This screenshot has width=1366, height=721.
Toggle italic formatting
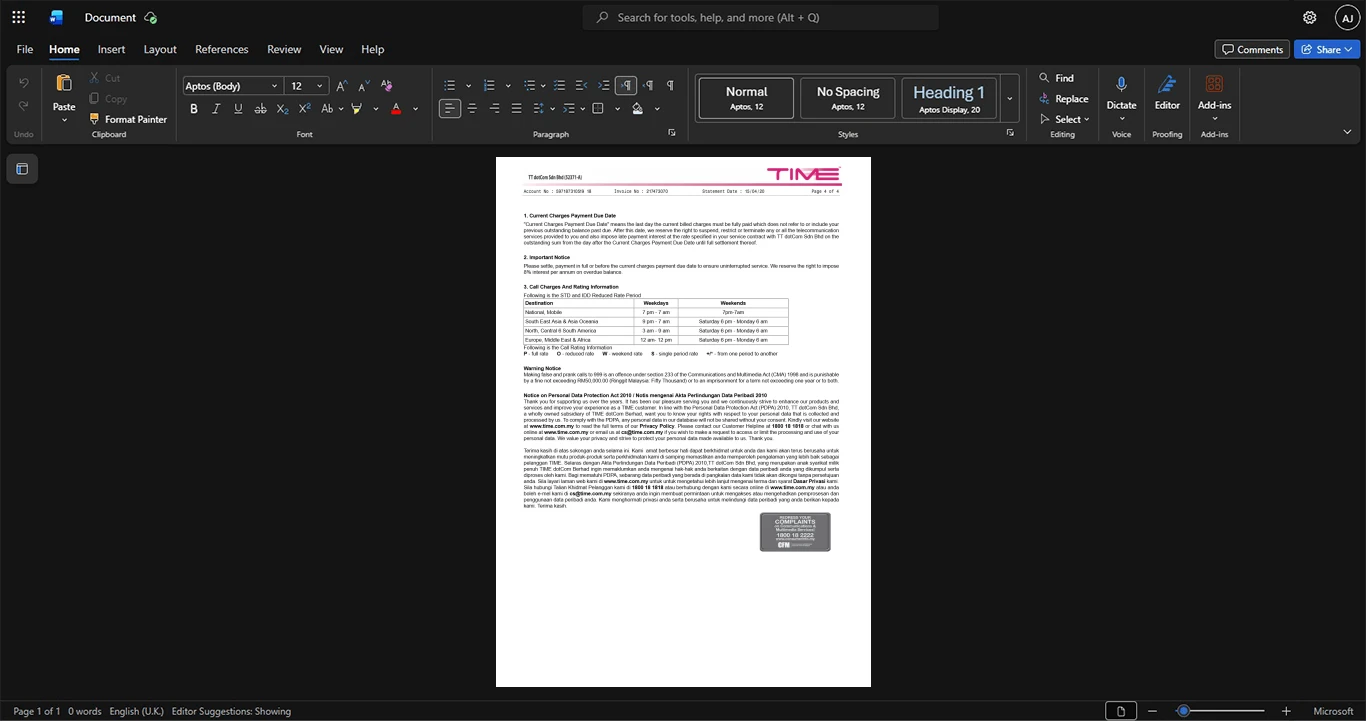click(x=216, y=108)
